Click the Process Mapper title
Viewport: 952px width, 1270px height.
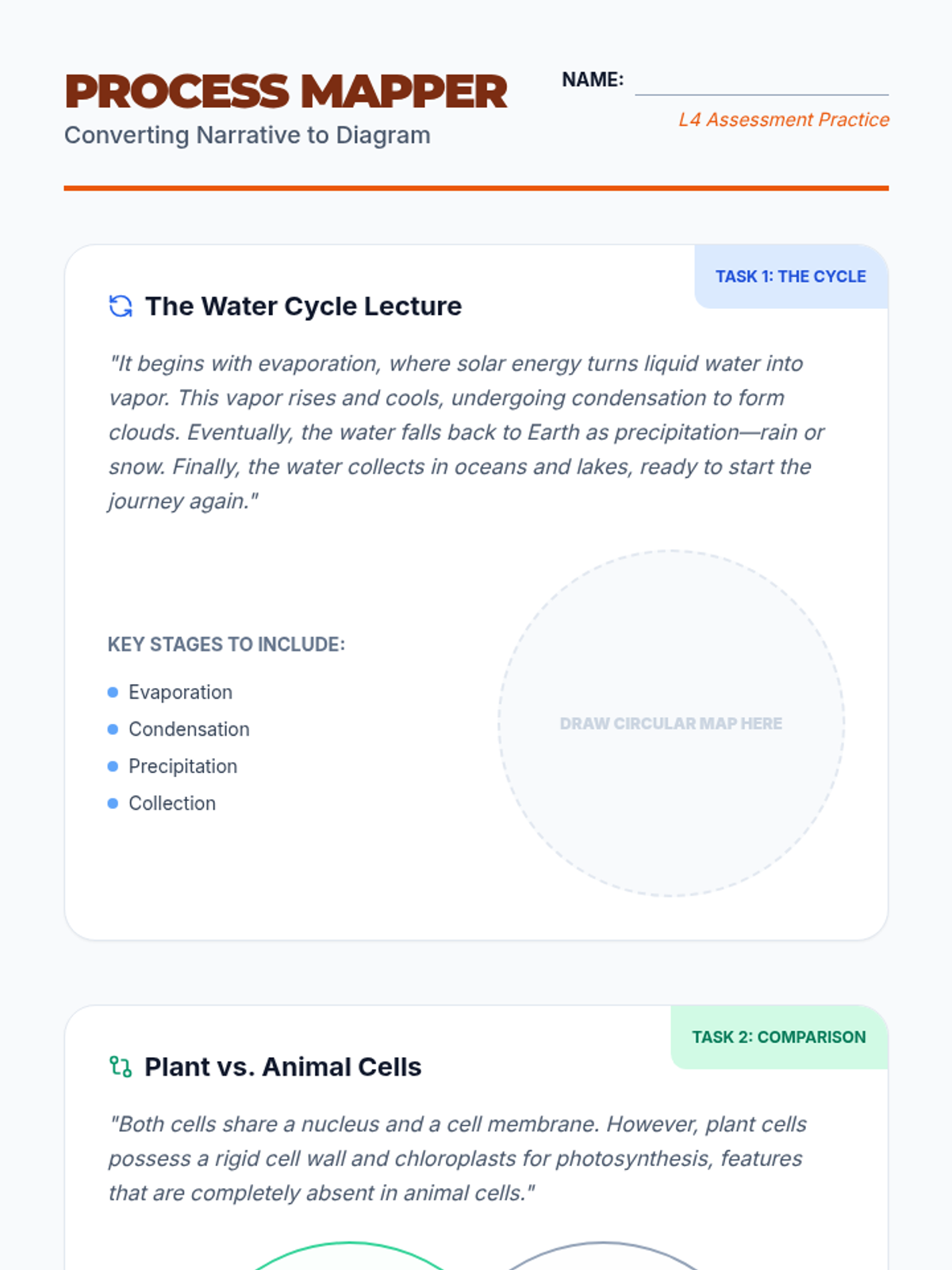pos(286,92)
